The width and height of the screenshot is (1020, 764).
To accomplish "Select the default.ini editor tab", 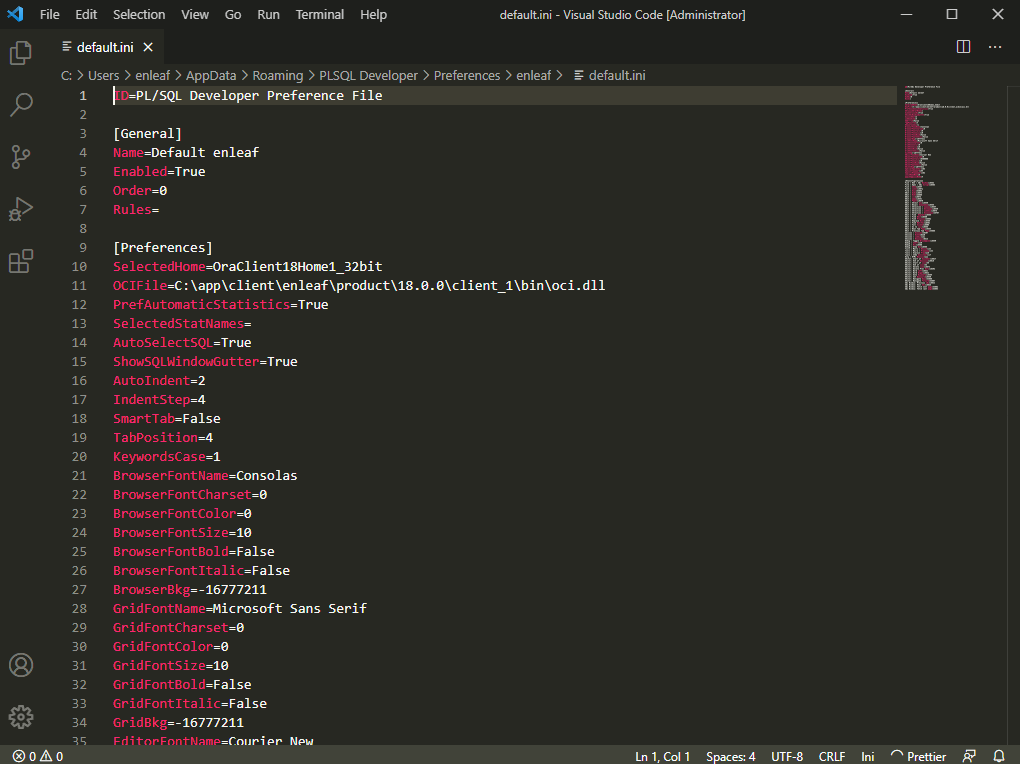I will [x=107, y=47].
